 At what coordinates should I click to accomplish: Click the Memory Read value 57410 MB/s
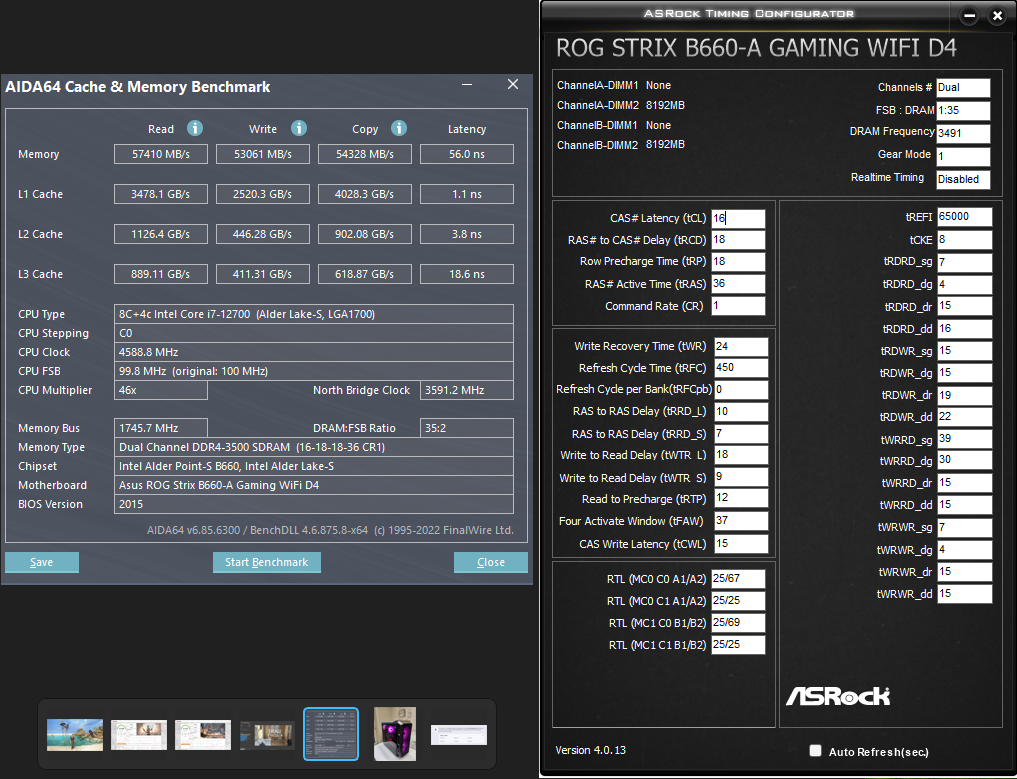pos(161,154)
